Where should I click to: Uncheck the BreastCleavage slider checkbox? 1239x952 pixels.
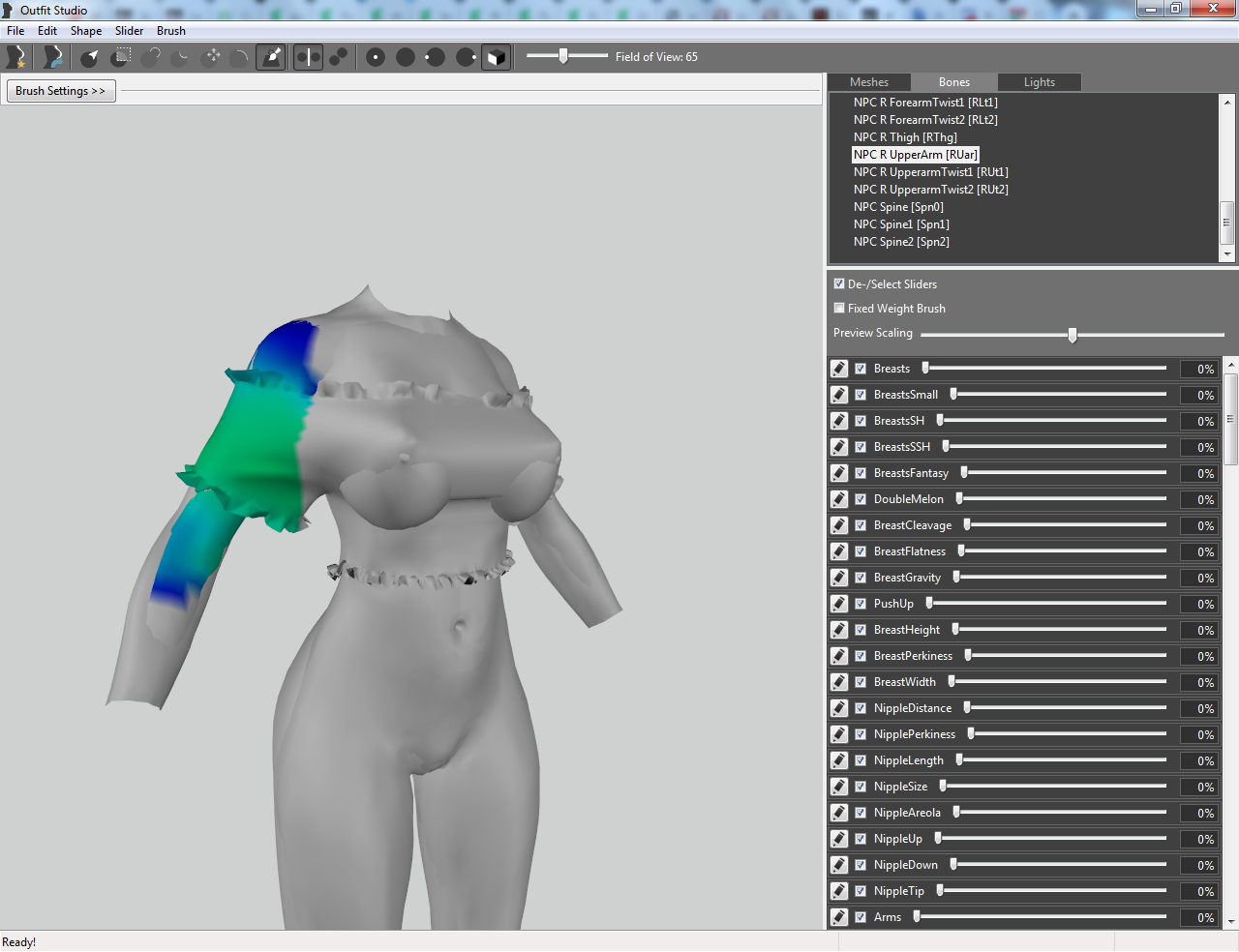[861, 525]
